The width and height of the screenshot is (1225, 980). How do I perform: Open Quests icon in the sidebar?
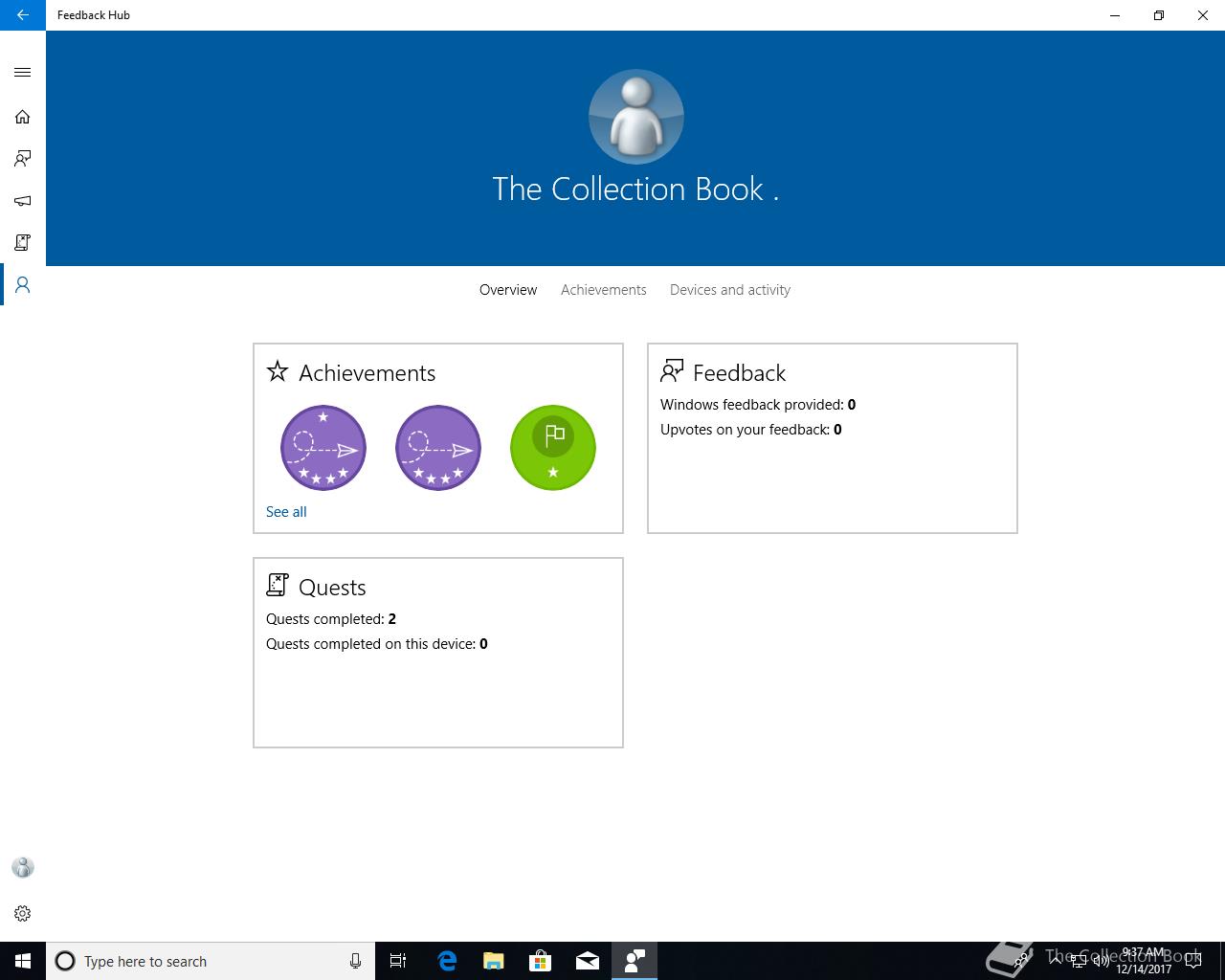point(22,243)
